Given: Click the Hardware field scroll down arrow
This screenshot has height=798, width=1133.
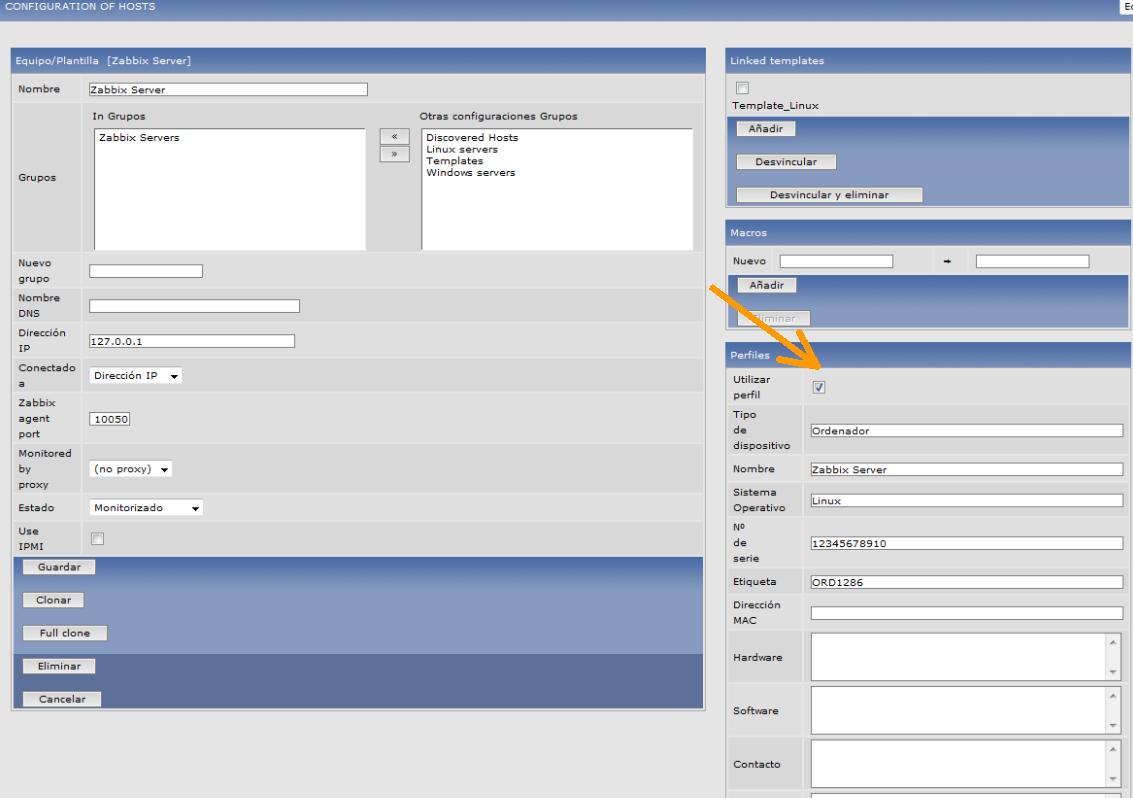Looking at the screenshot, I should 1114,672.
